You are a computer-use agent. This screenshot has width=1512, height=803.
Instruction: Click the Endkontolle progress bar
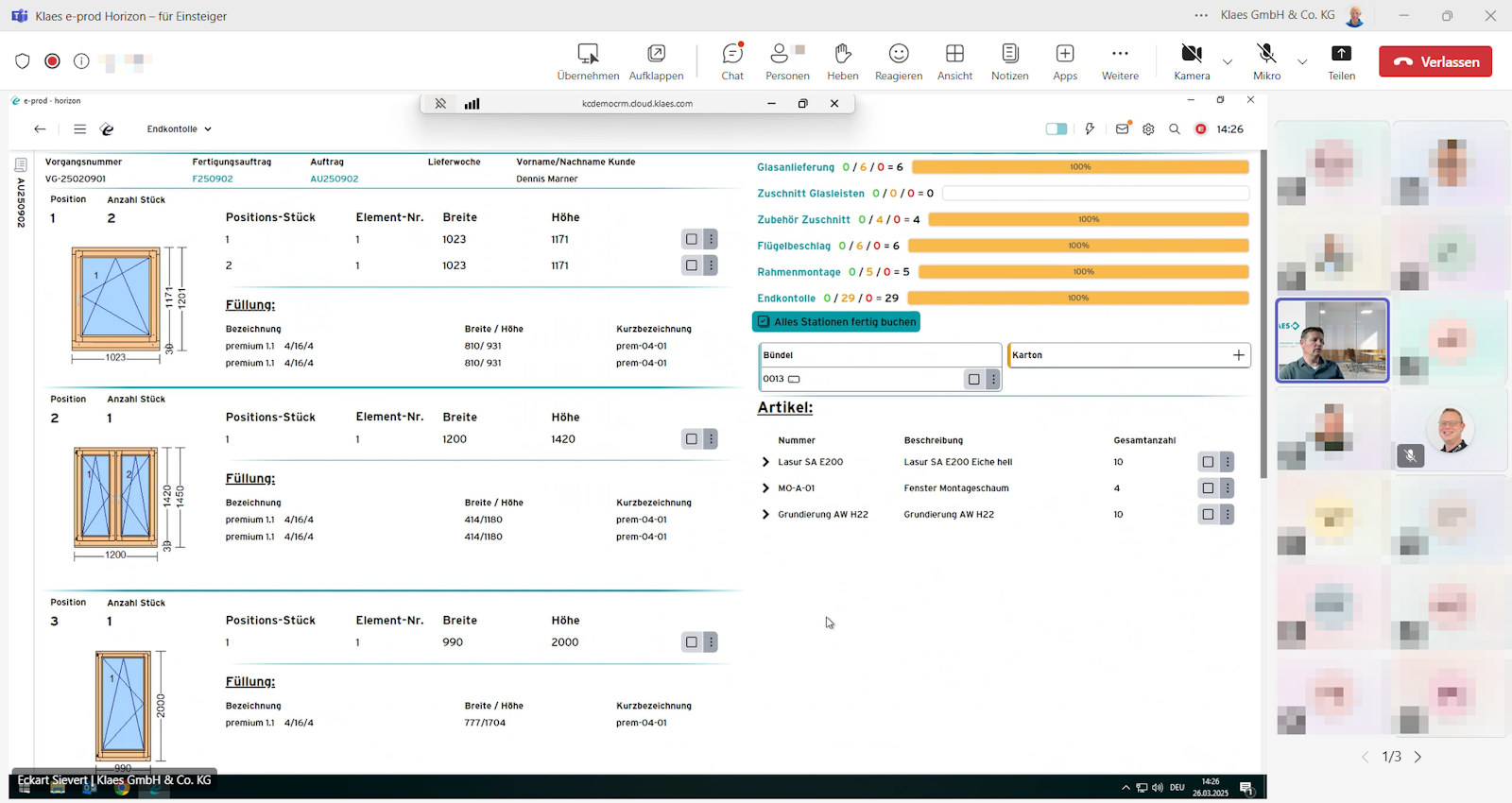pyautogui.click(x=1079, y=299)
